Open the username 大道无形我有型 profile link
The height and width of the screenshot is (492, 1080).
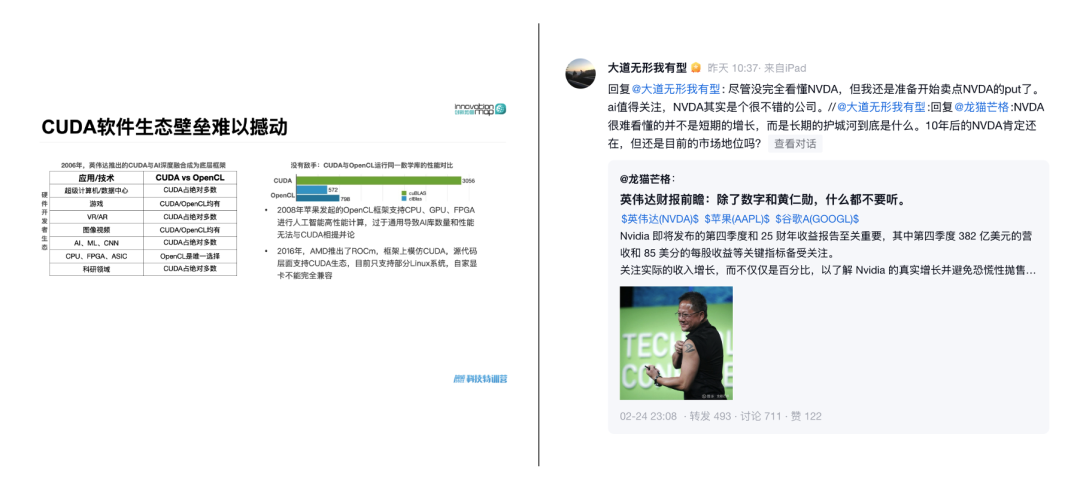tap(647, 68)
